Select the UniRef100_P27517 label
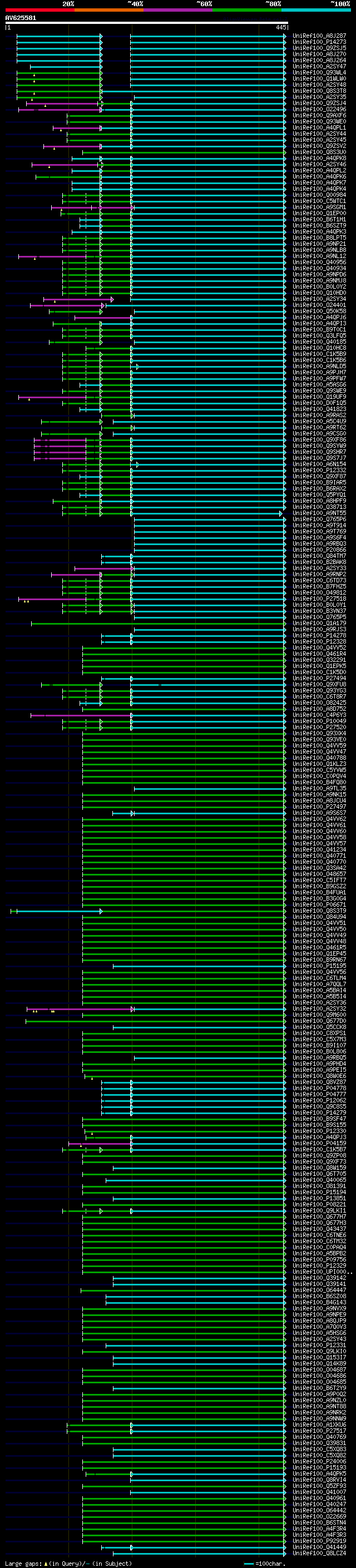Image resolution: width=356 pixels, height=1568 pixels. tap(319, 1431)
